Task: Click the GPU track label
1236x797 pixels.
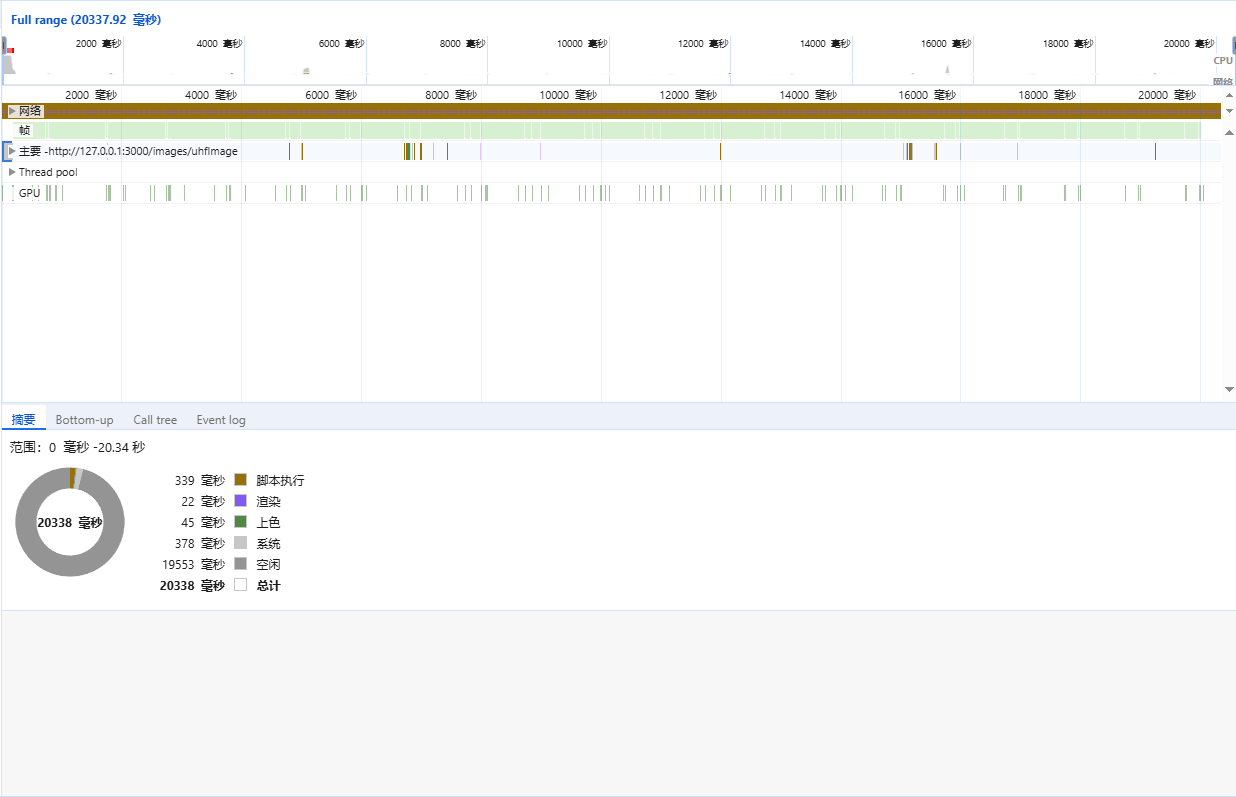Action: click(x=29, y=193)
